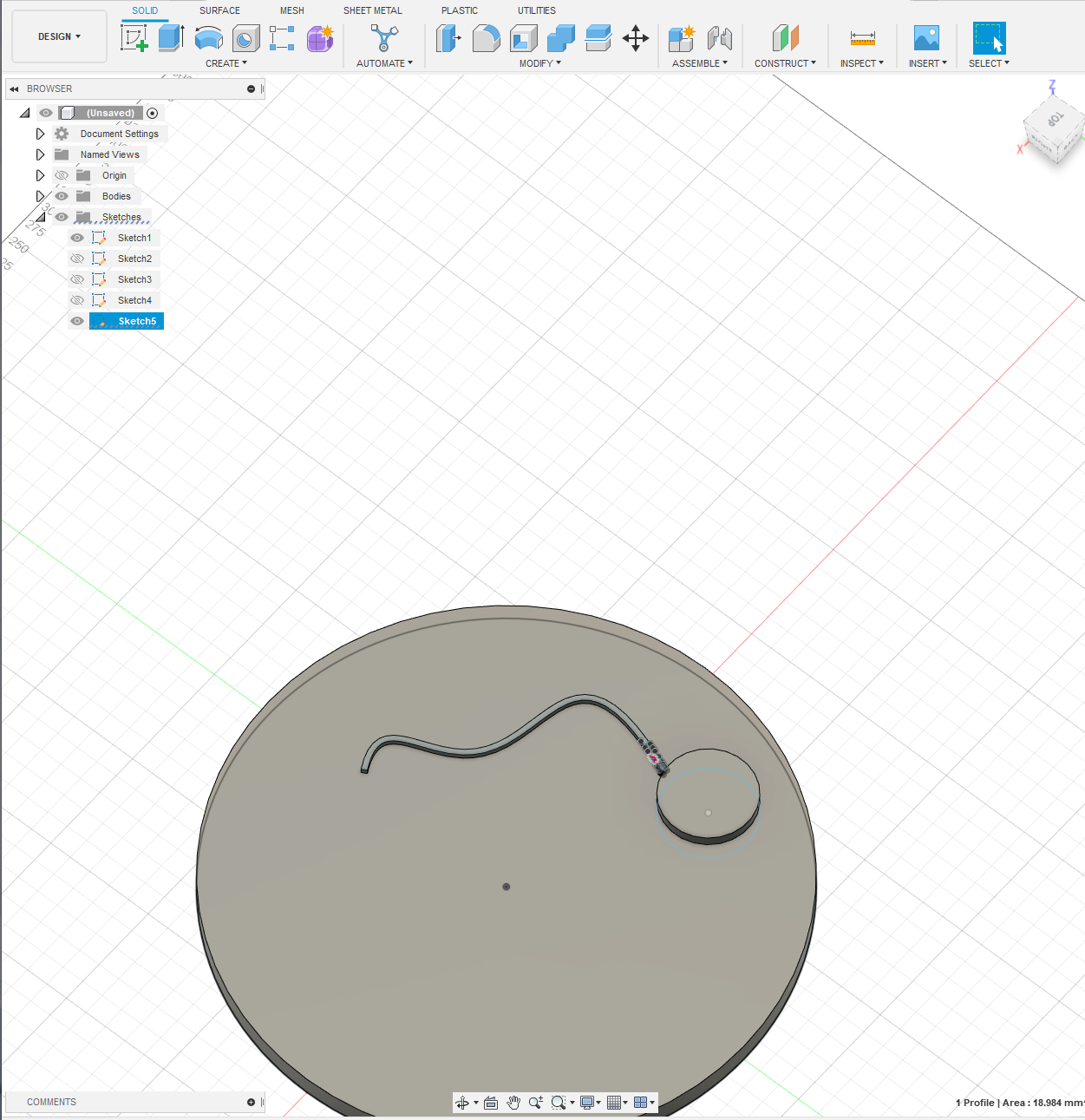Hide the Sketch5 sketch
This screenshot has width=1085, height=1120.
tap(77, 321)
